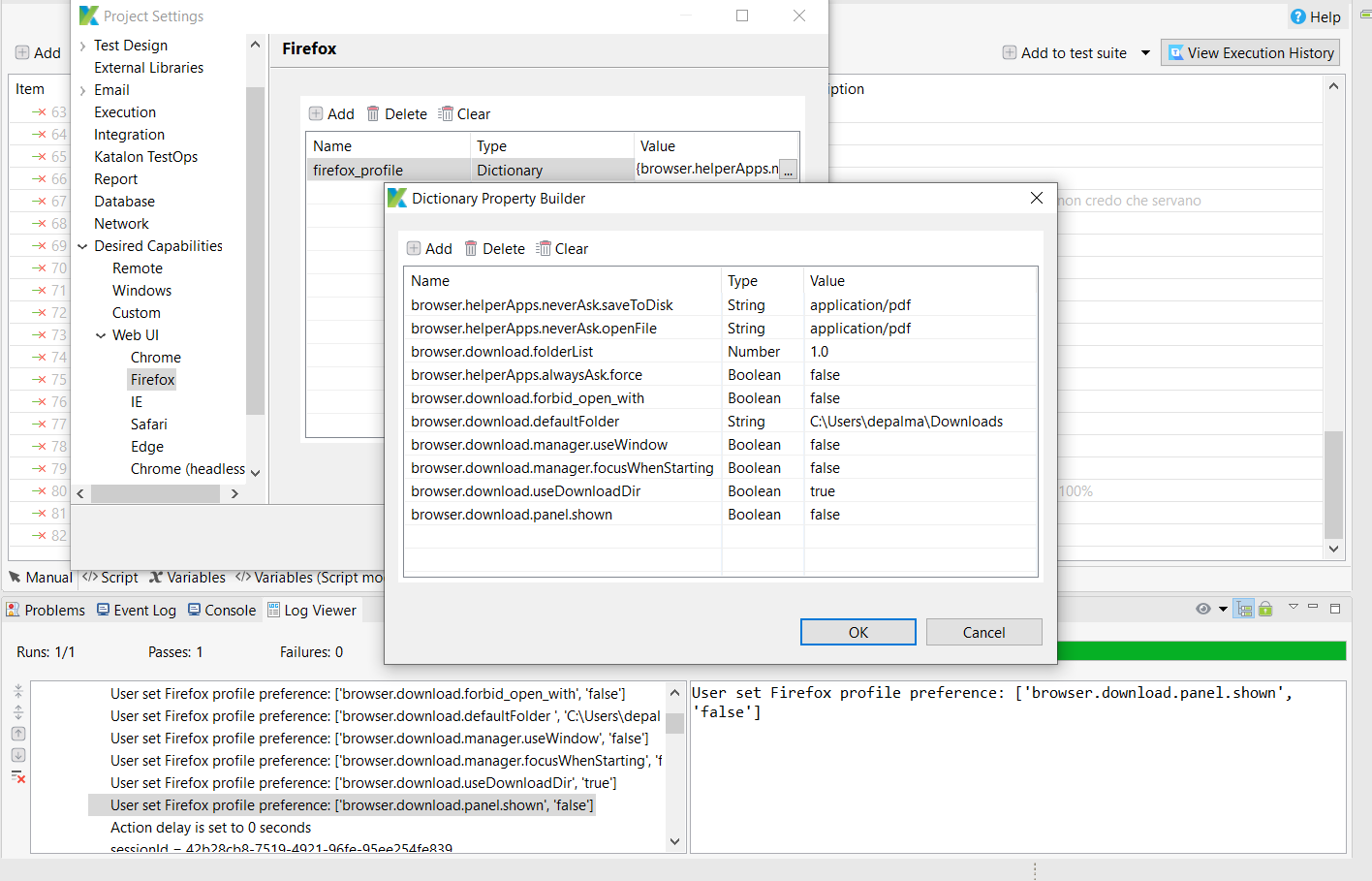Click the step 75 failed-arrow icon
1372x881 pixels.
pos(39,380)
